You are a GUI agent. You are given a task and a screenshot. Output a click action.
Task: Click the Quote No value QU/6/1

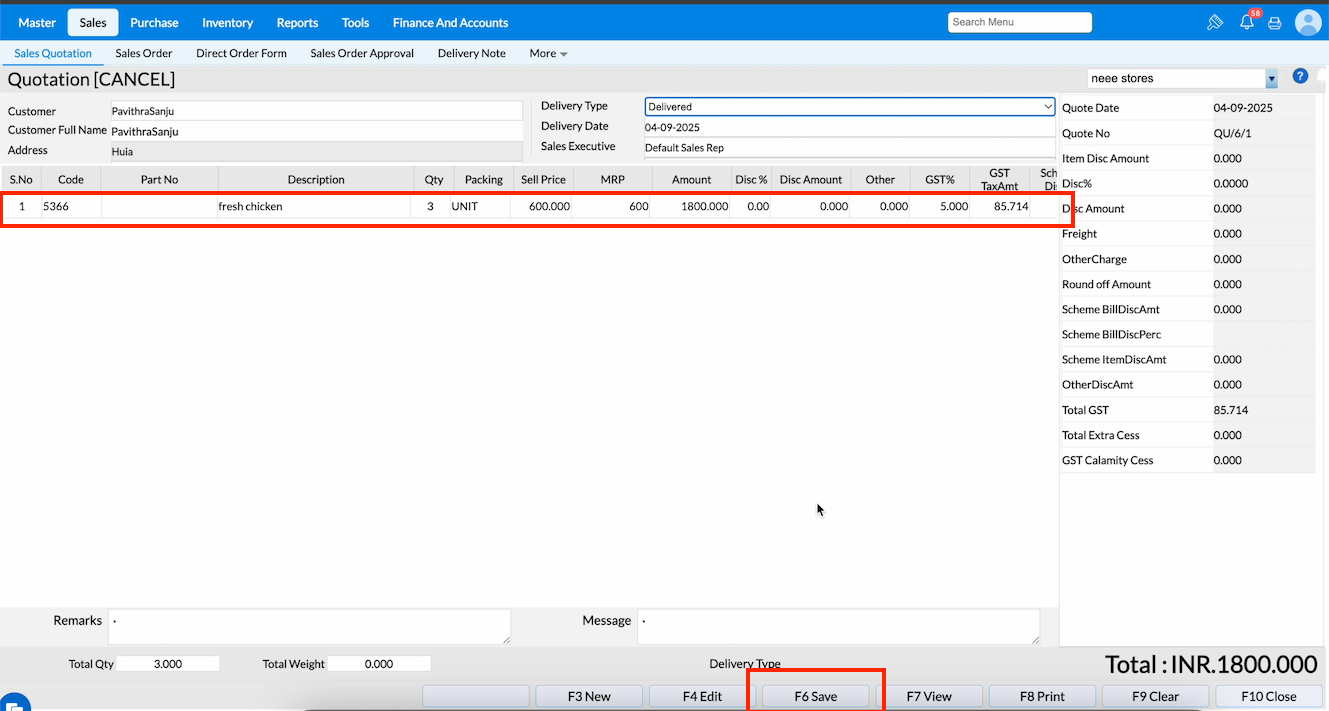pyautogui.click(x=1232, y=133)
